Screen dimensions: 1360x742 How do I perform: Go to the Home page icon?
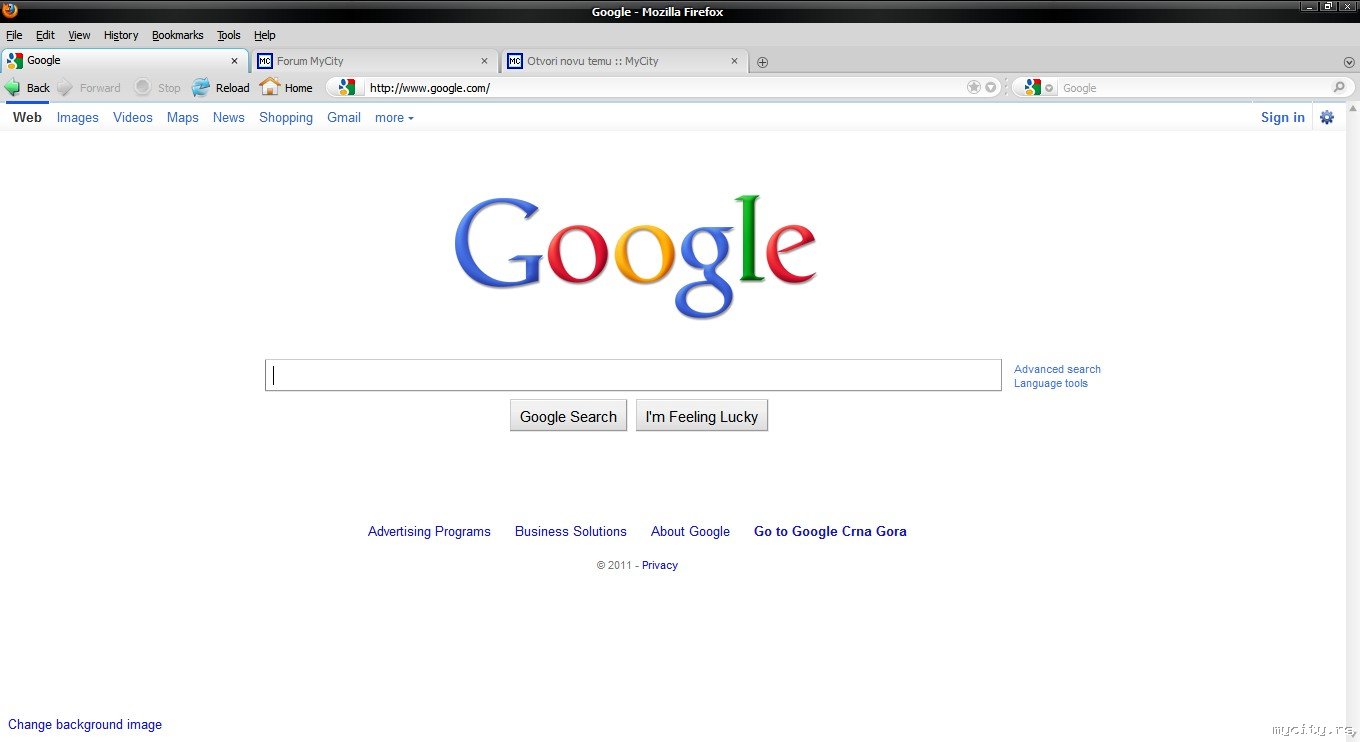click(x=269, y=87)
